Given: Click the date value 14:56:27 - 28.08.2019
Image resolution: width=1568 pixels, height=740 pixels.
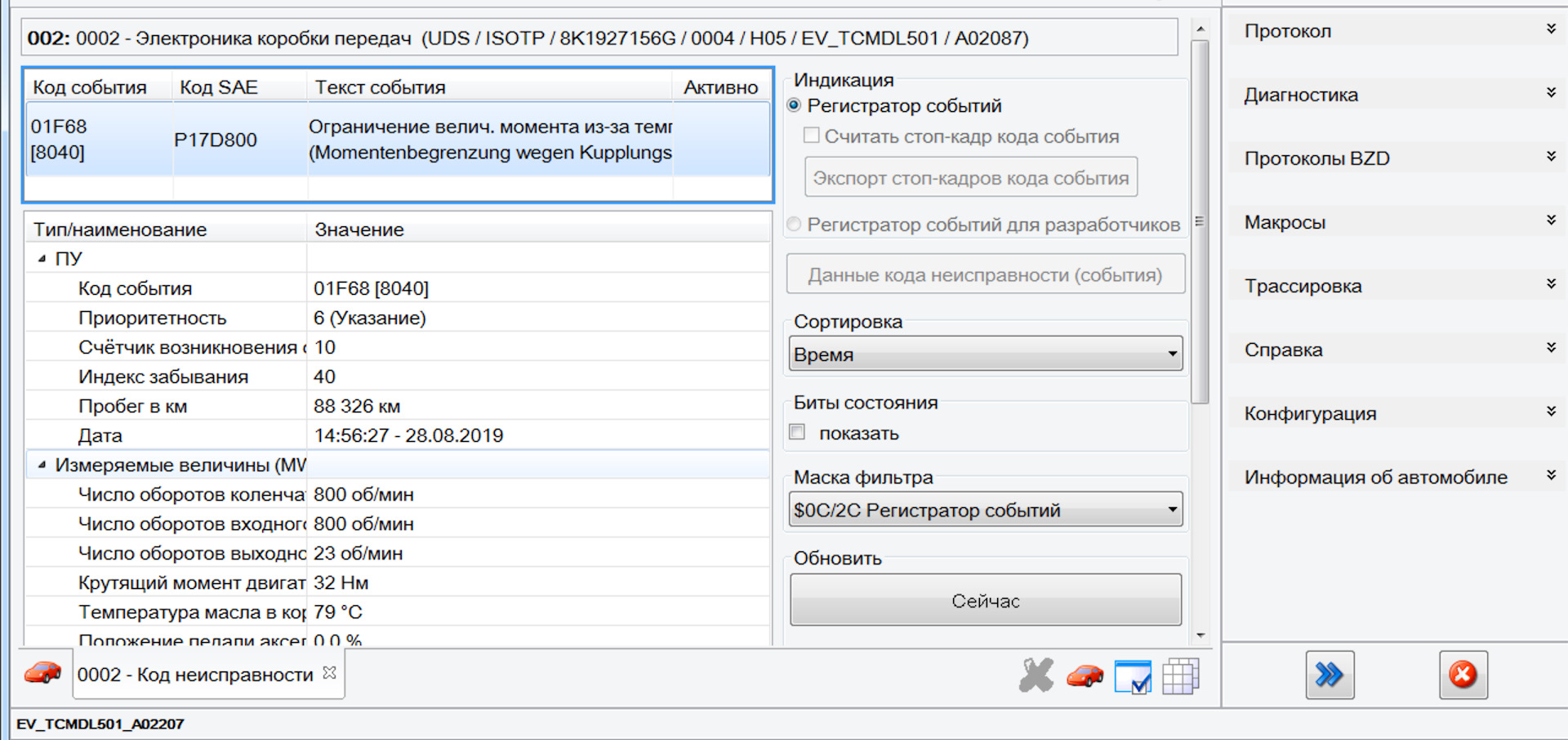Looking at the screenshot, I should 408,435.
